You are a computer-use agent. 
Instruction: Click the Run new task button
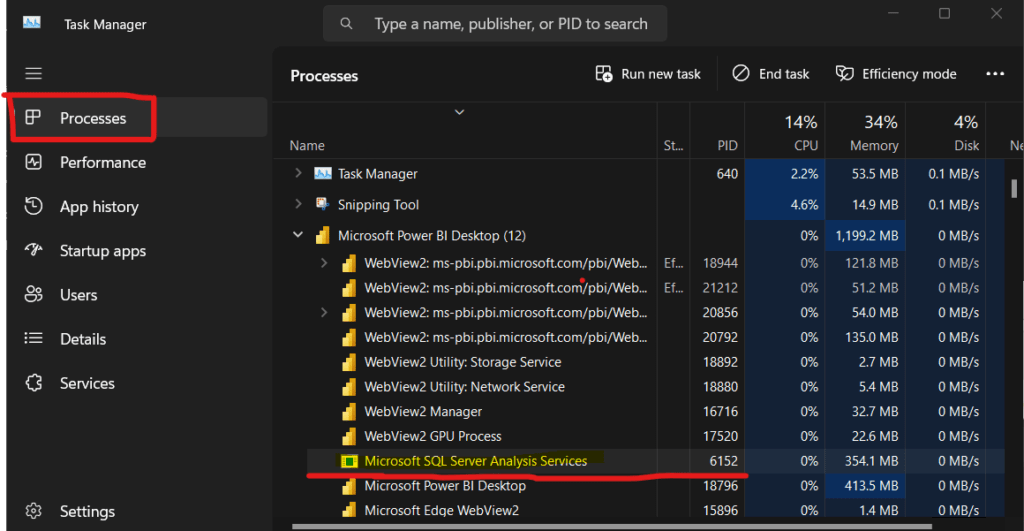648,74
